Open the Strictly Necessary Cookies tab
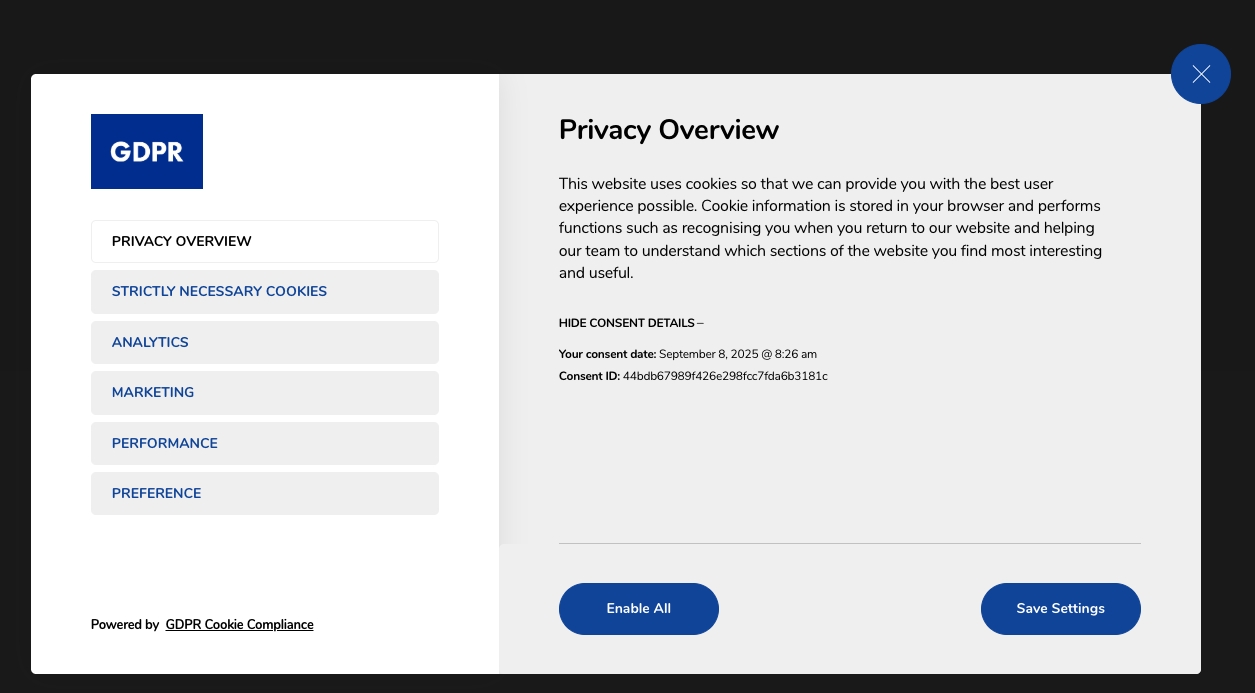Screen dimensions: 1255x693 (264, 291)
